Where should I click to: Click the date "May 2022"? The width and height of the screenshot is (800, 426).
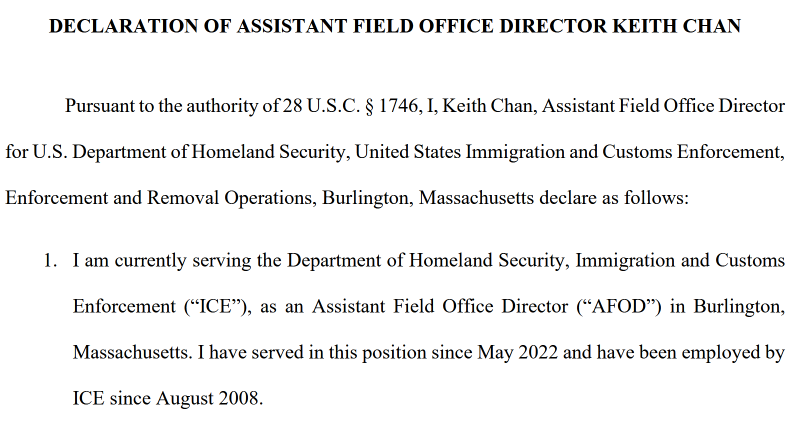[517, 353]
